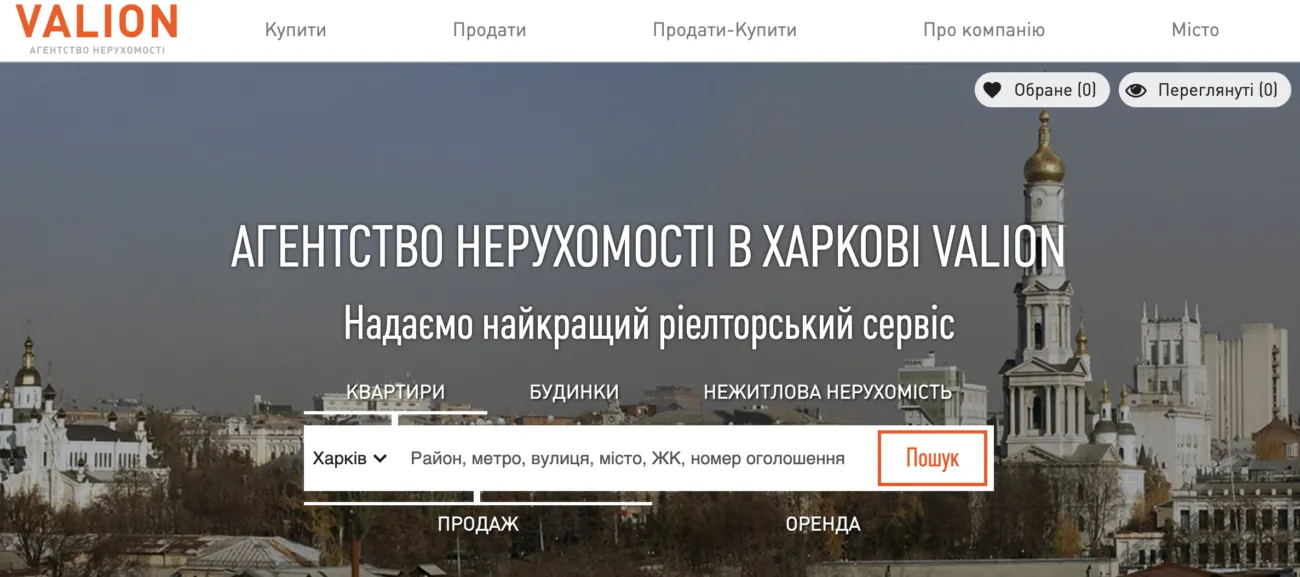Expand the Харків city dropdown

click(349, 459)
